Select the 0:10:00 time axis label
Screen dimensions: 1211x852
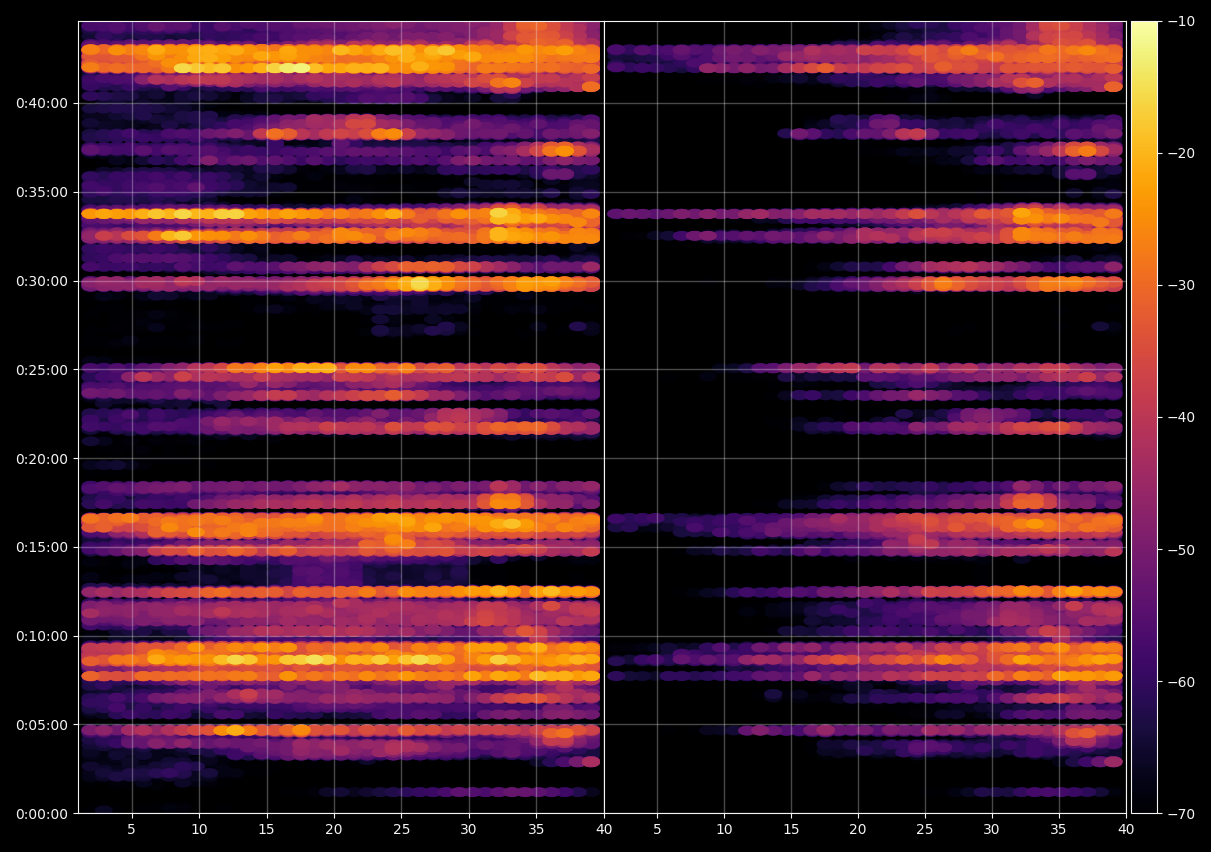(x=42, y=635)
